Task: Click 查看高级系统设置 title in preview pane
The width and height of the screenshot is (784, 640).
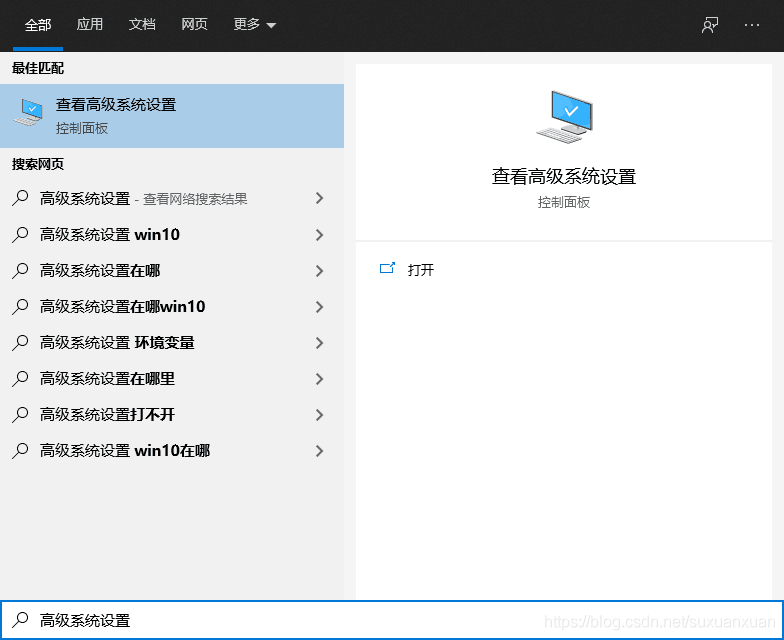Action: coord(564,176)
